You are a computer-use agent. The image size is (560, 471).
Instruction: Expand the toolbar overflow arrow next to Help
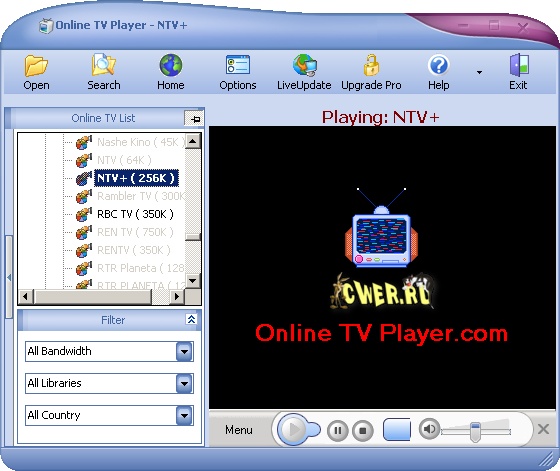tap(479, 72)
